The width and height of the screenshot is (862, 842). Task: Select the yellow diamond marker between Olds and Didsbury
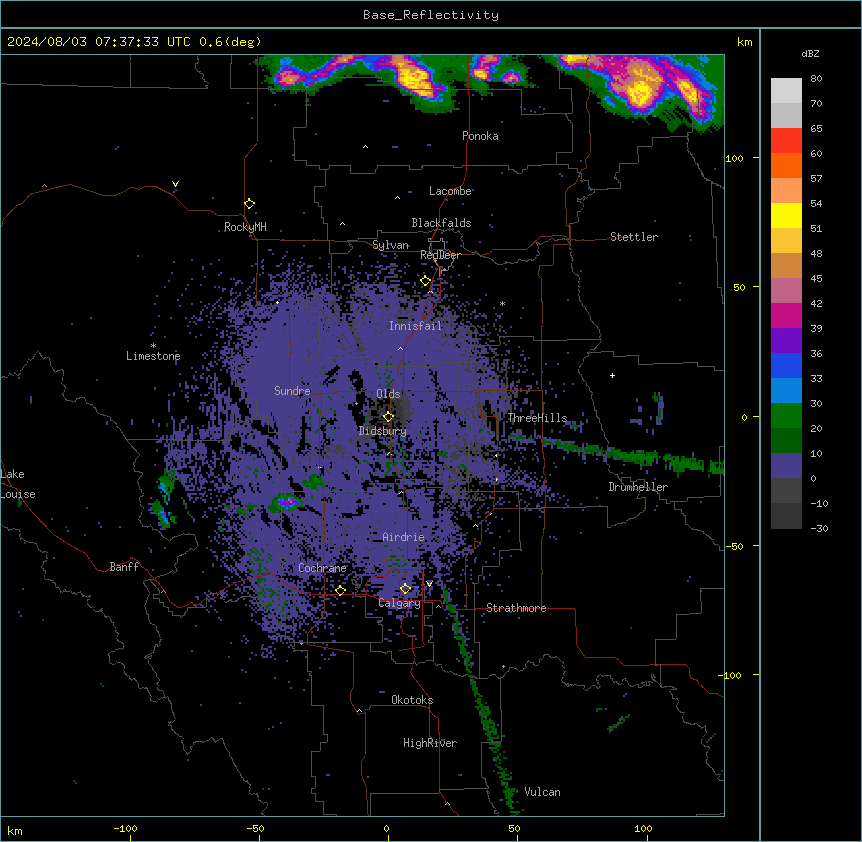pyautogui.click(x=388, y=417)
